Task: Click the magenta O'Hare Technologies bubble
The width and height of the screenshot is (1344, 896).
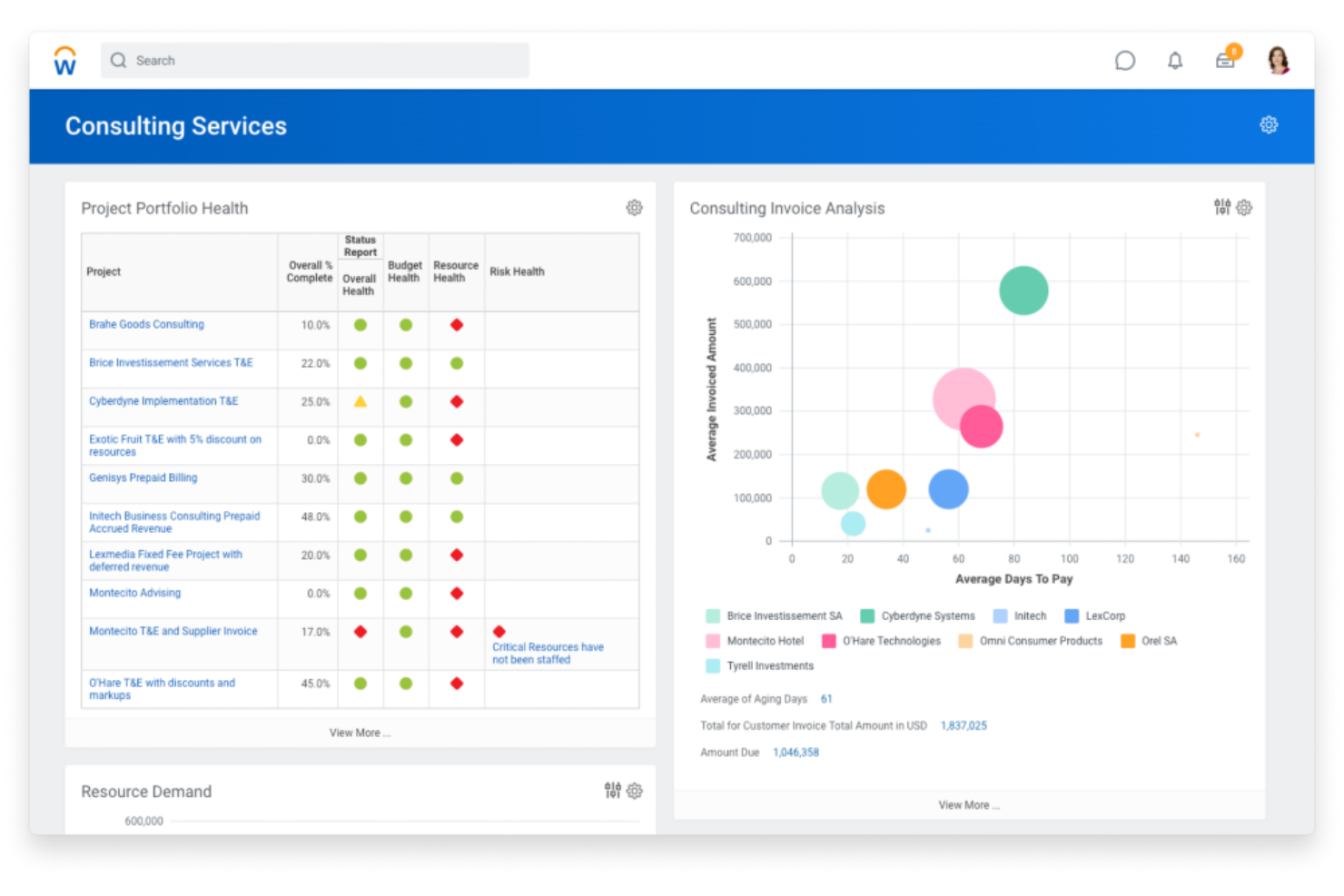Action: (981, 426)
